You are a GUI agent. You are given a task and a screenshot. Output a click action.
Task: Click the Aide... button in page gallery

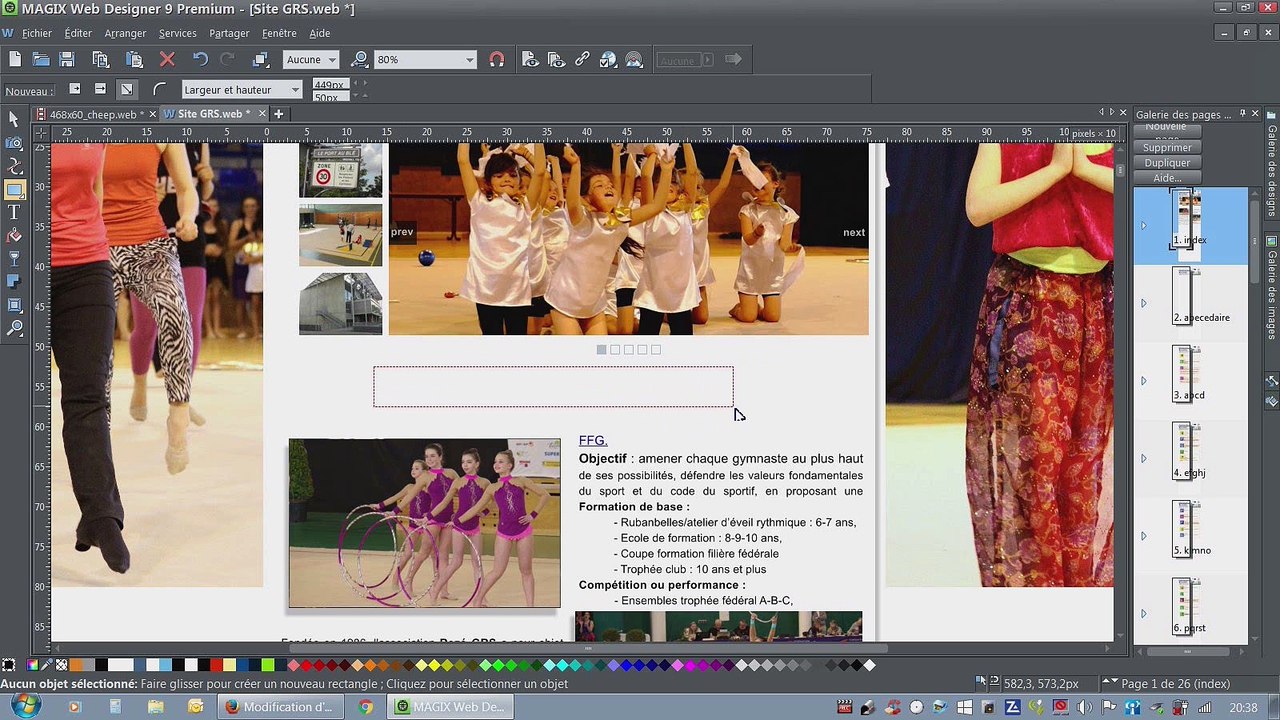pyautogui.click(x=1167, y=178)
